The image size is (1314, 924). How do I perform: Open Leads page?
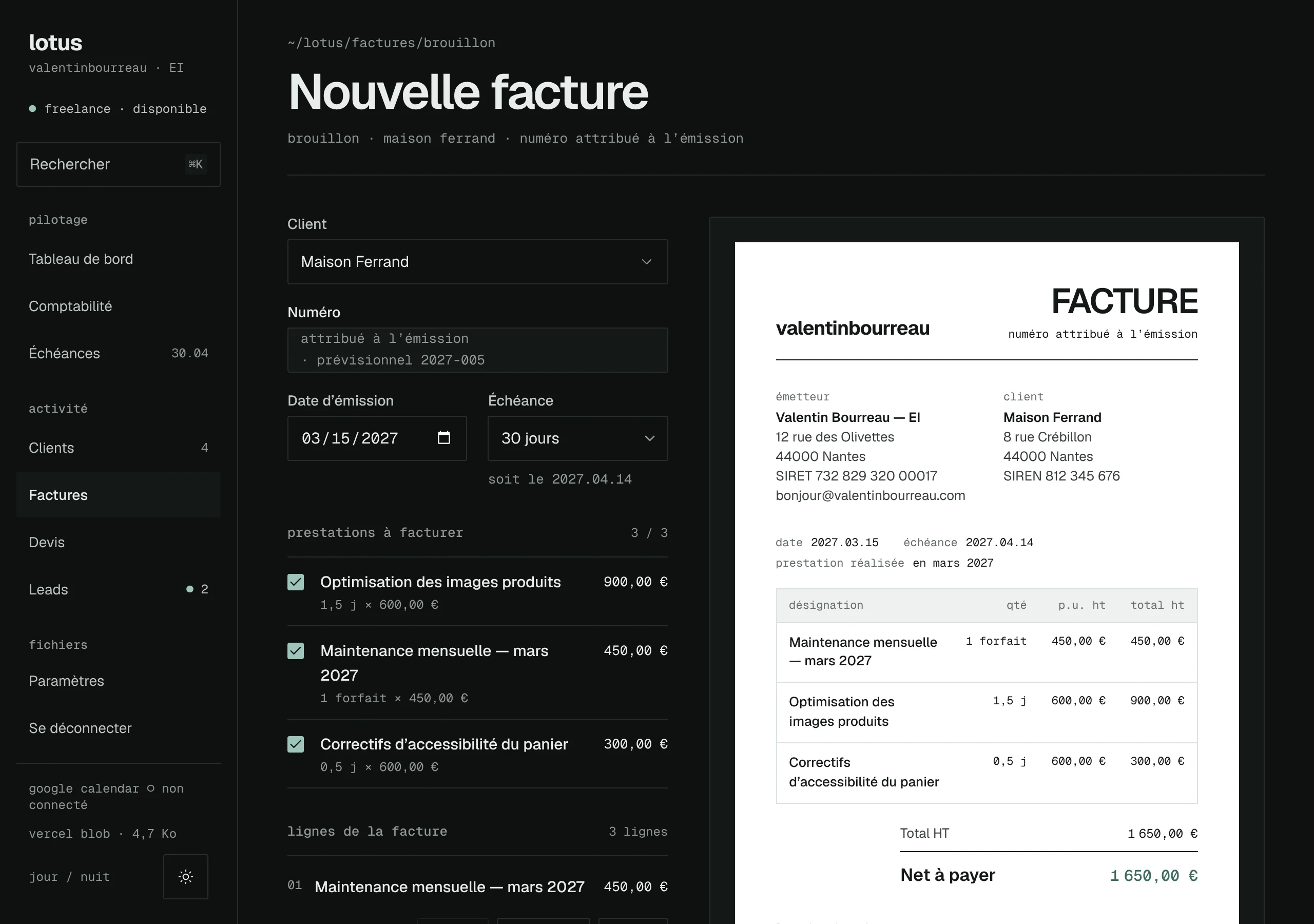click(119, 590)
